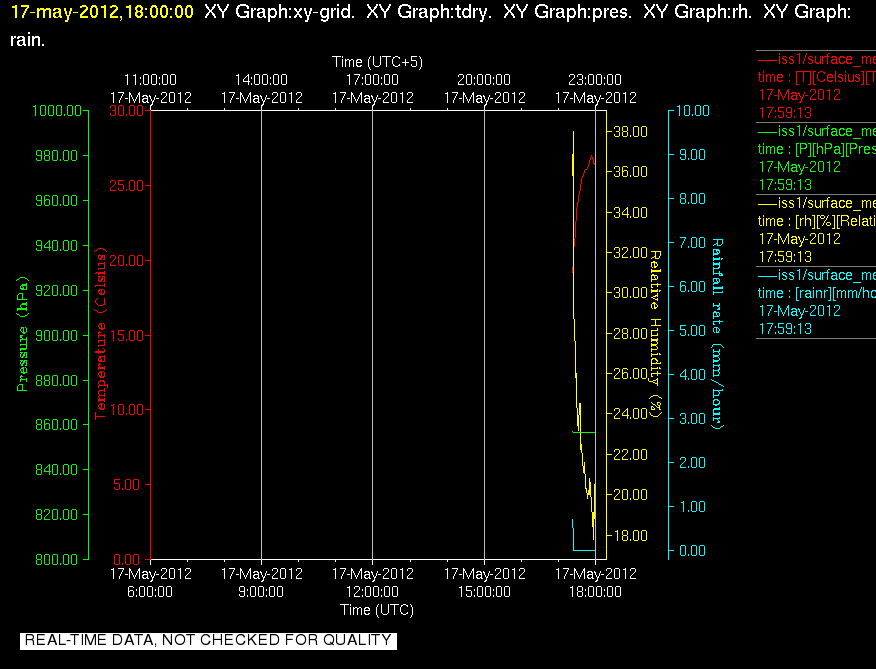876x669 pixels.
Task: Click the red temperature legend entry
Action: pyautogui.click(x=816, y=86)
